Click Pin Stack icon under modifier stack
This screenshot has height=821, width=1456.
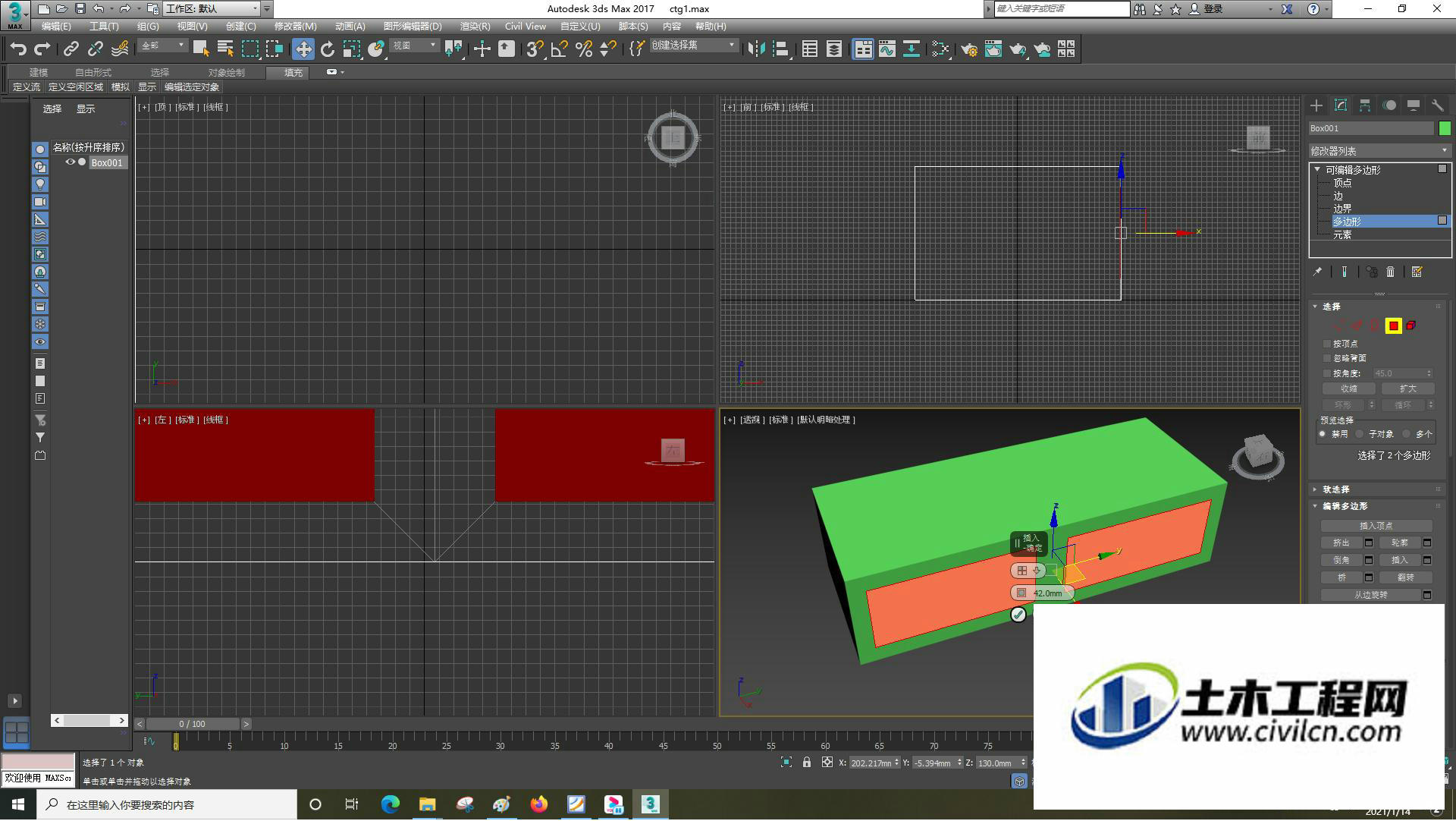pos(1317,272)
